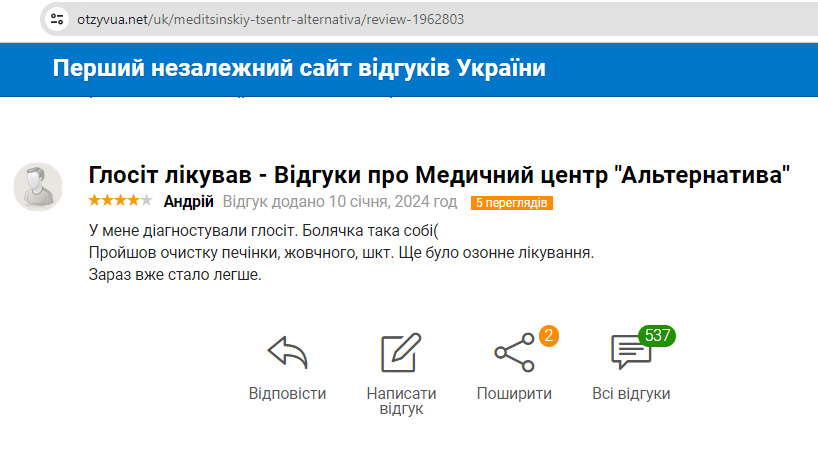Click the share nodes icon
This screenshot has height=461, width=818.
point(514,352)
